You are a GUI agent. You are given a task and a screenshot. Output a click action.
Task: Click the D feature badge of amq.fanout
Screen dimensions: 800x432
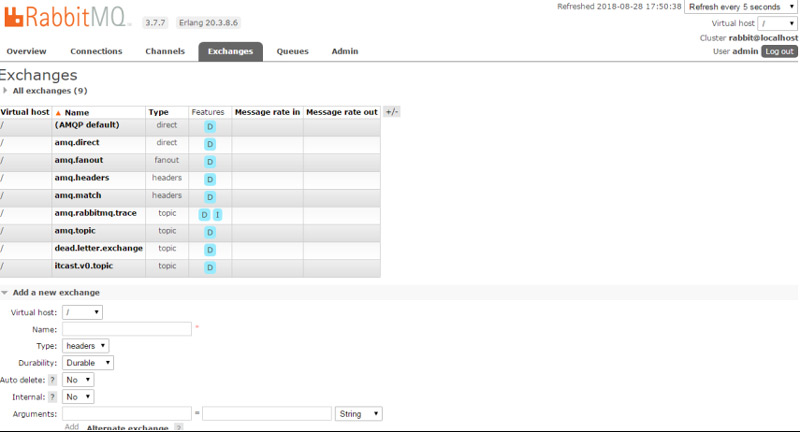(210, 162)
